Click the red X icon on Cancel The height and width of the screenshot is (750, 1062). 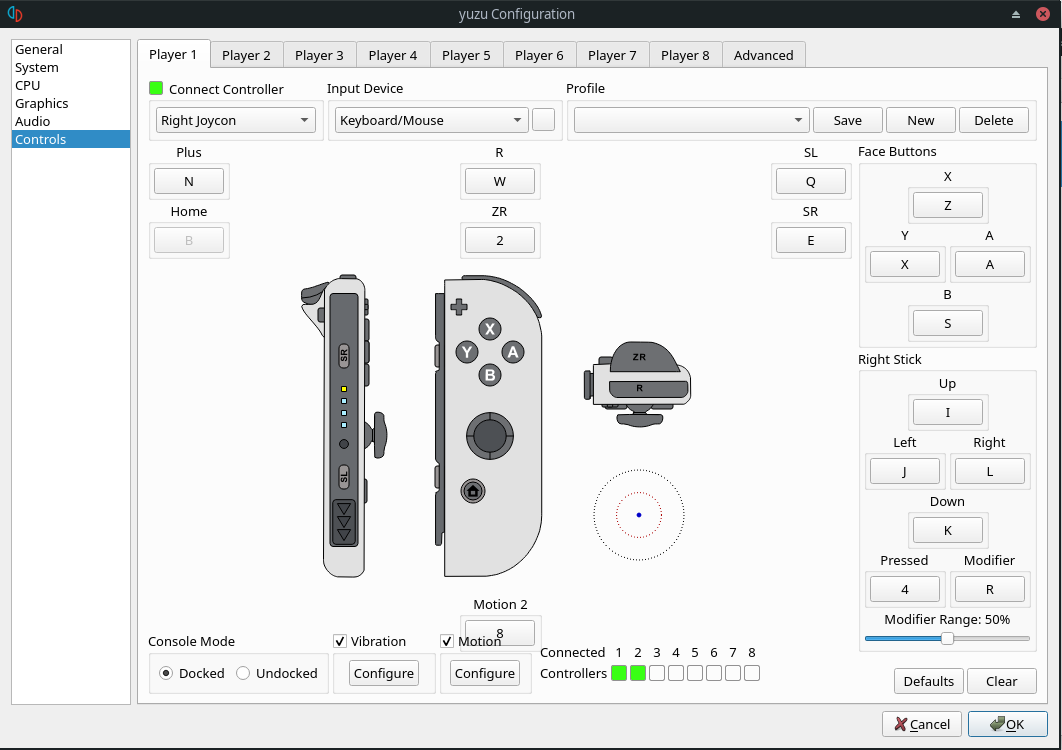(900, 724)
